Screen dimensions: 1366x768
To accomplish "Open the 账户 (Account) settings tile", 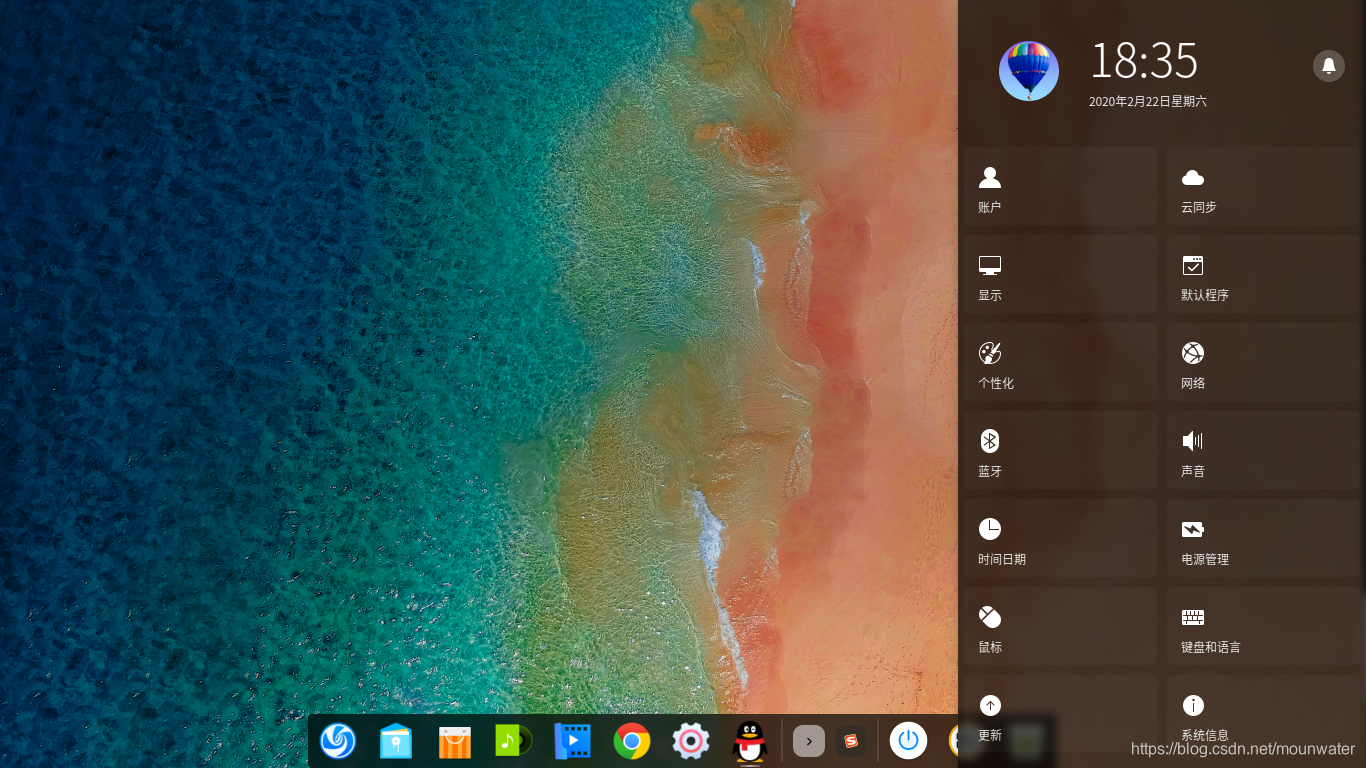I will point(1060,186).
